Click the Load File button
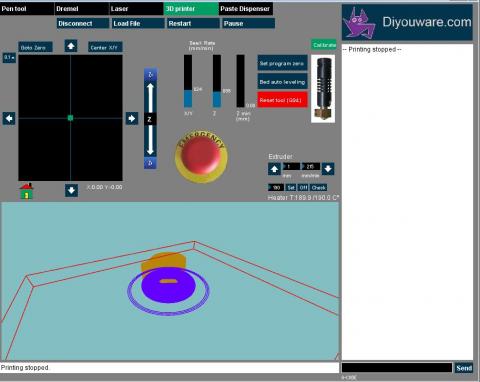This screenshot has width=480, height=382. point(138,24)
